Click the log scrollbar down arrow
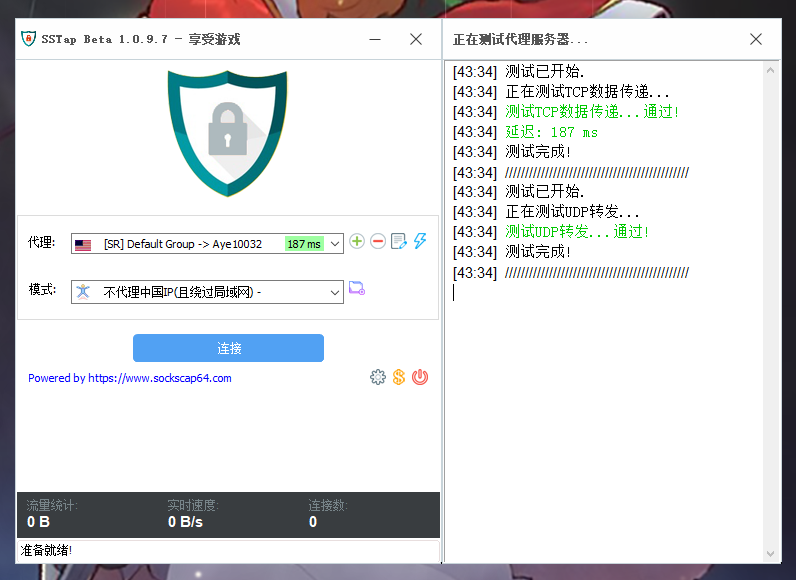 [x=771, y=553]
